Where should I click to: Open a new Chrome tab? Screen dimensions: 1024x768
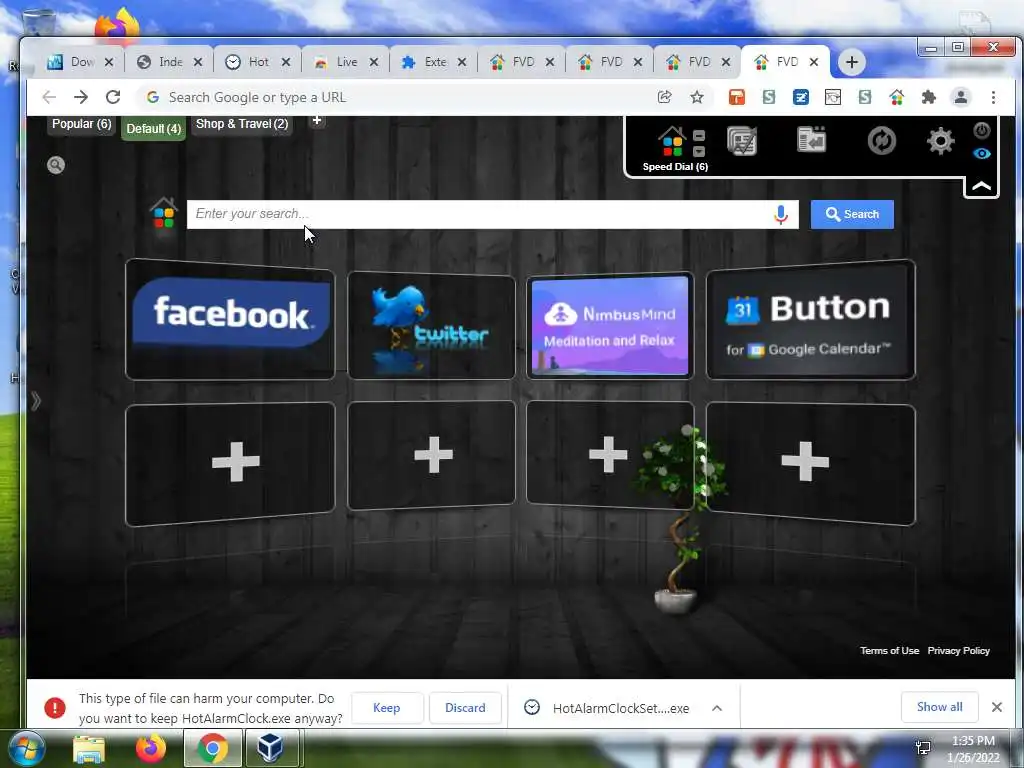tap(851, 62)
